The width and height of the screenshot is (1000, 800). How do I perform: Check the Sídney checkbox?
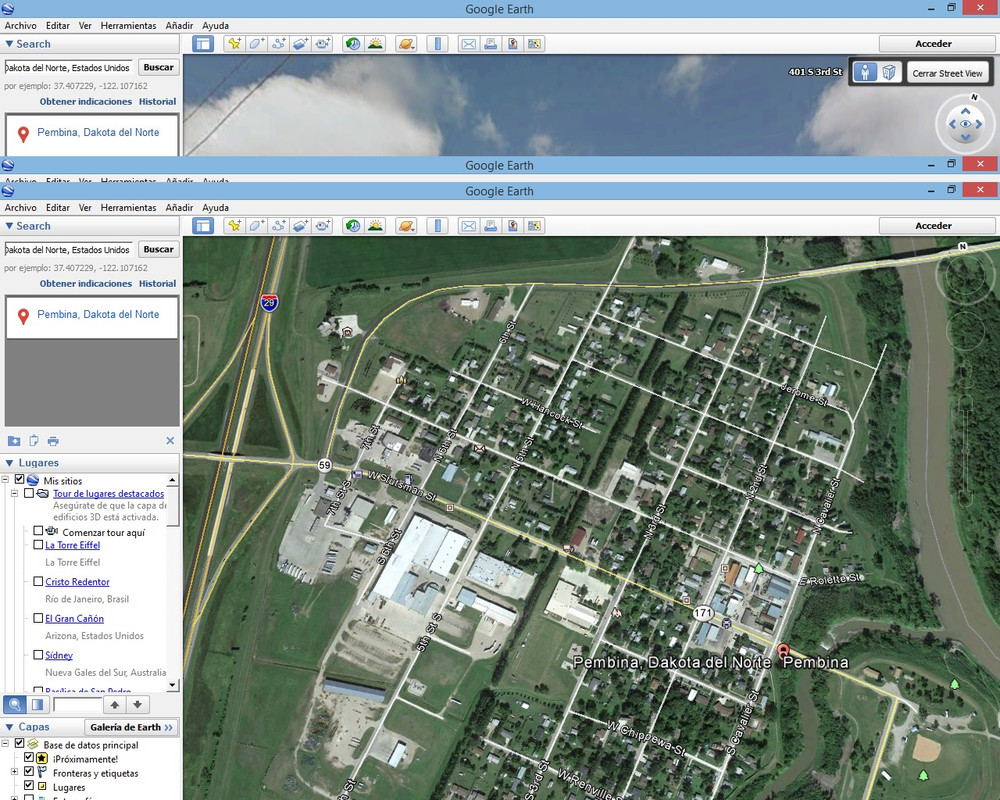38,655
